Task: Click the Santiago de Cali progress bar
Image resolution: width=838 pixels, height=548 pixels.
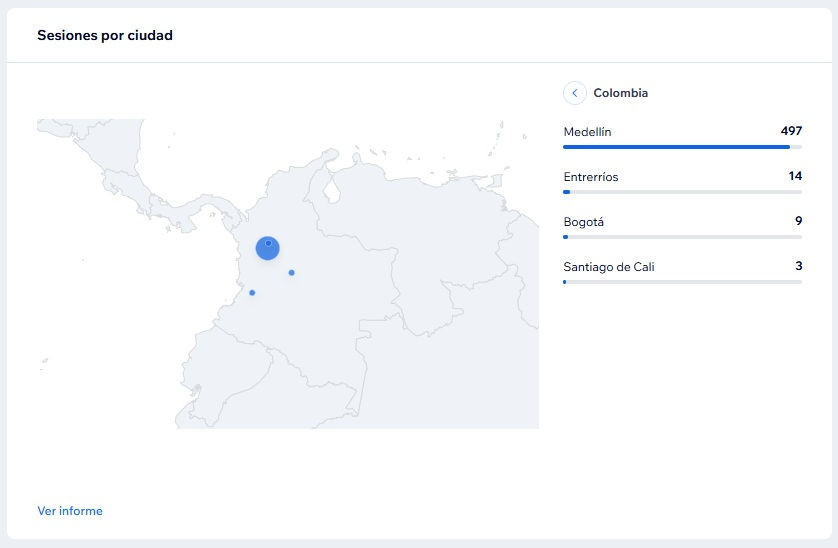Action: tap(682, 282)
